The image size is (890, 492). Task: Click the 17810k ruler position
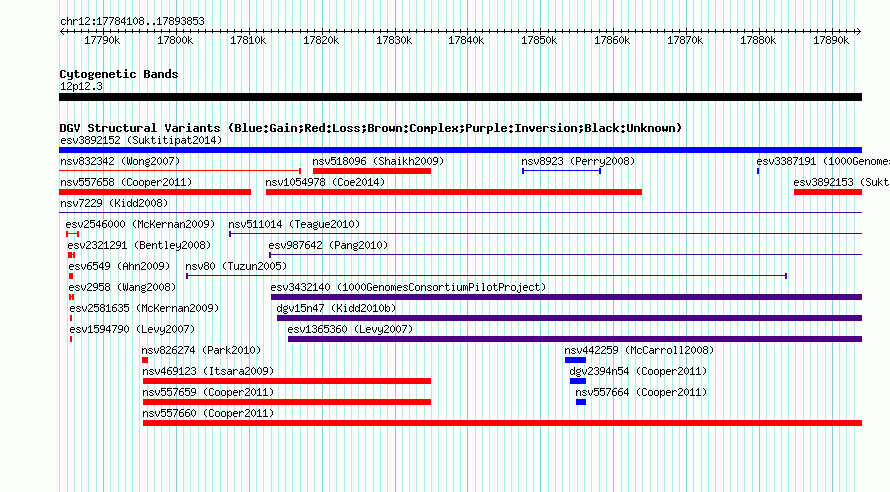click(x=248, y=40)
